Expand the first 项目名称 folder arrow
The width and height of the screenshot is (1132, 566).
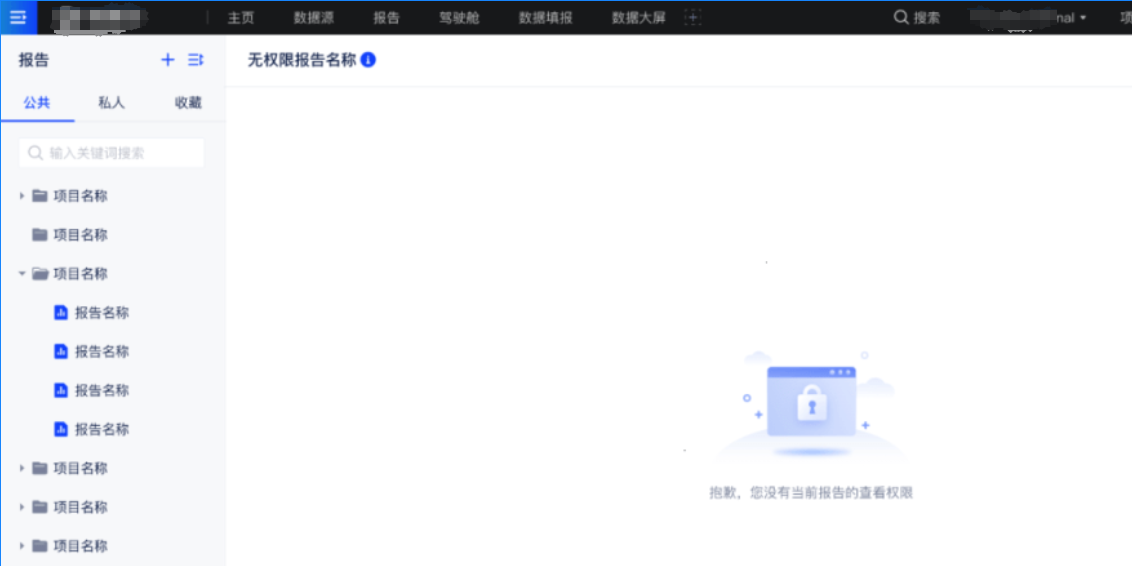coord(22,196)
